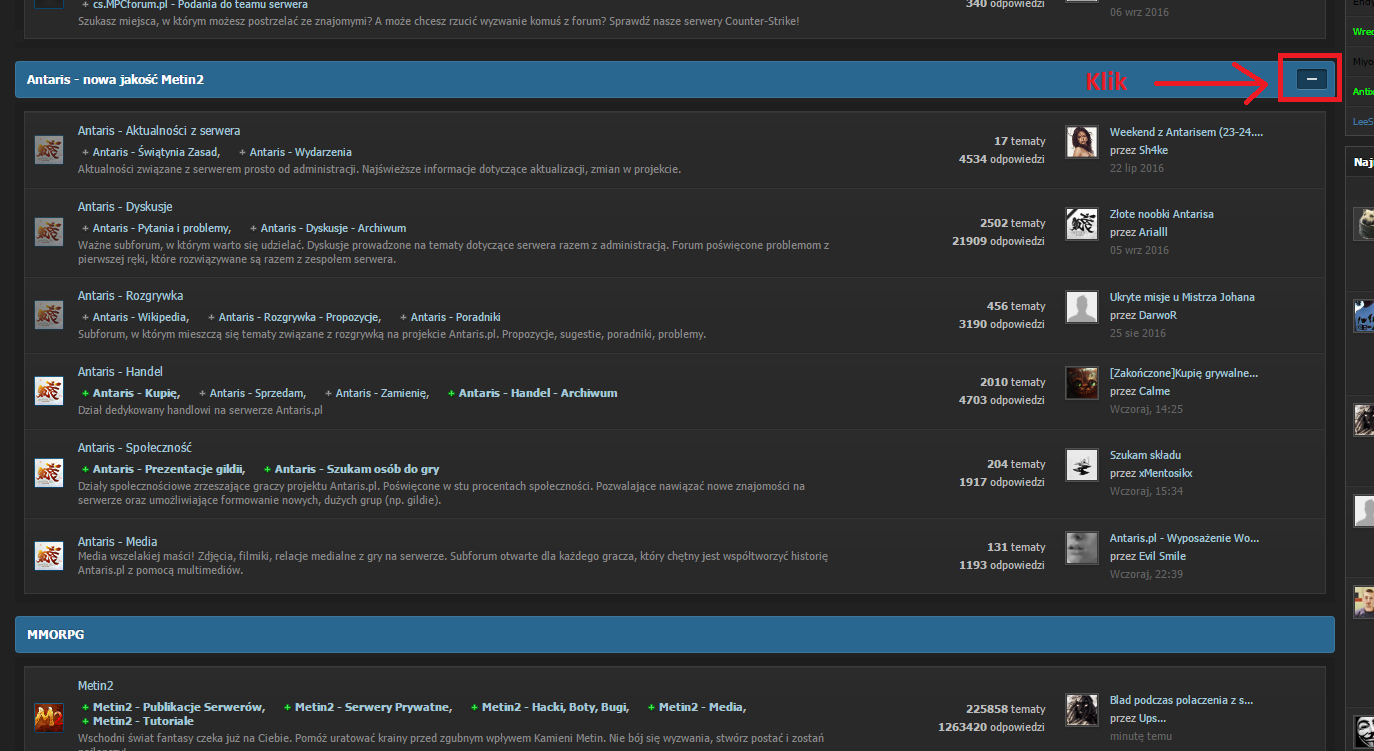The width and height of the screenshot is (1374, 751).
Task: Open topic Antaris.pl - Wyposażenie Wo...
Action: (1184, 538)
